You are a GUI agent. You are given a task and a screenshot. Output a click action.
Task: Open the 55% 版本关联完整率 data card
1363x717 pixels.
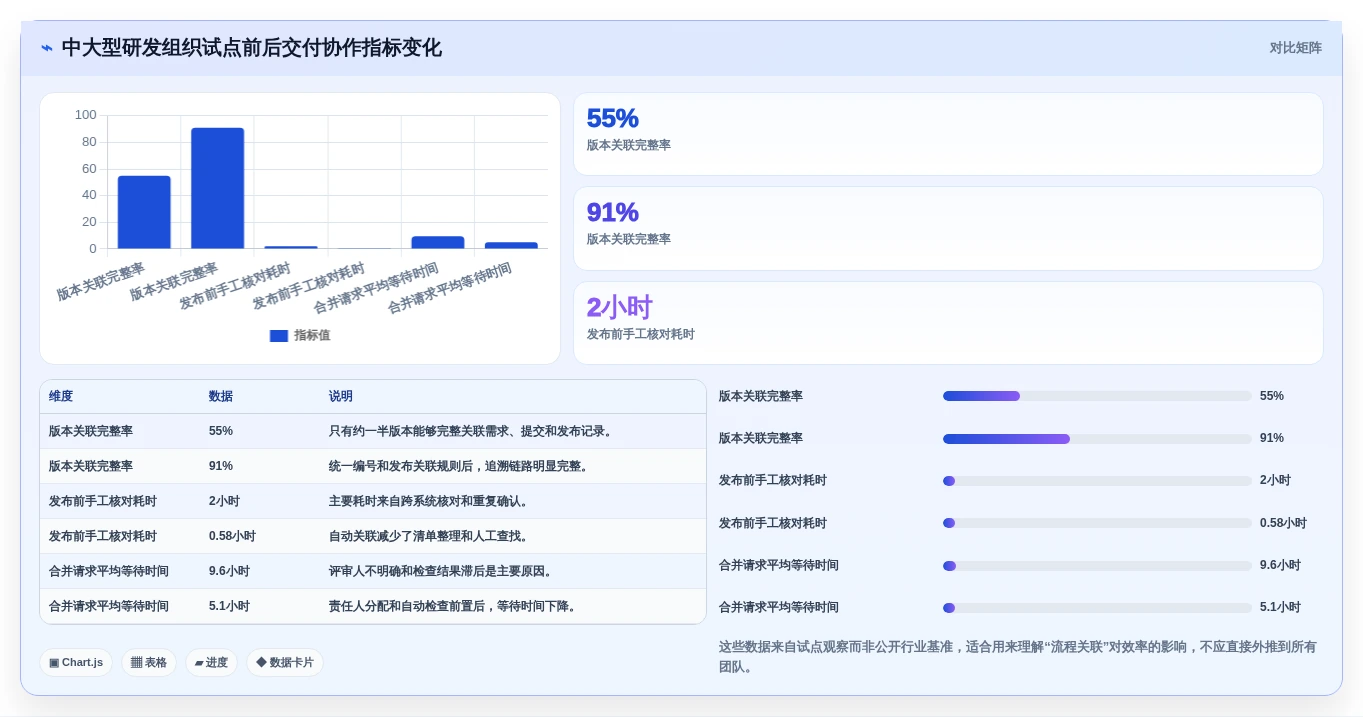(x=948, y=134)
